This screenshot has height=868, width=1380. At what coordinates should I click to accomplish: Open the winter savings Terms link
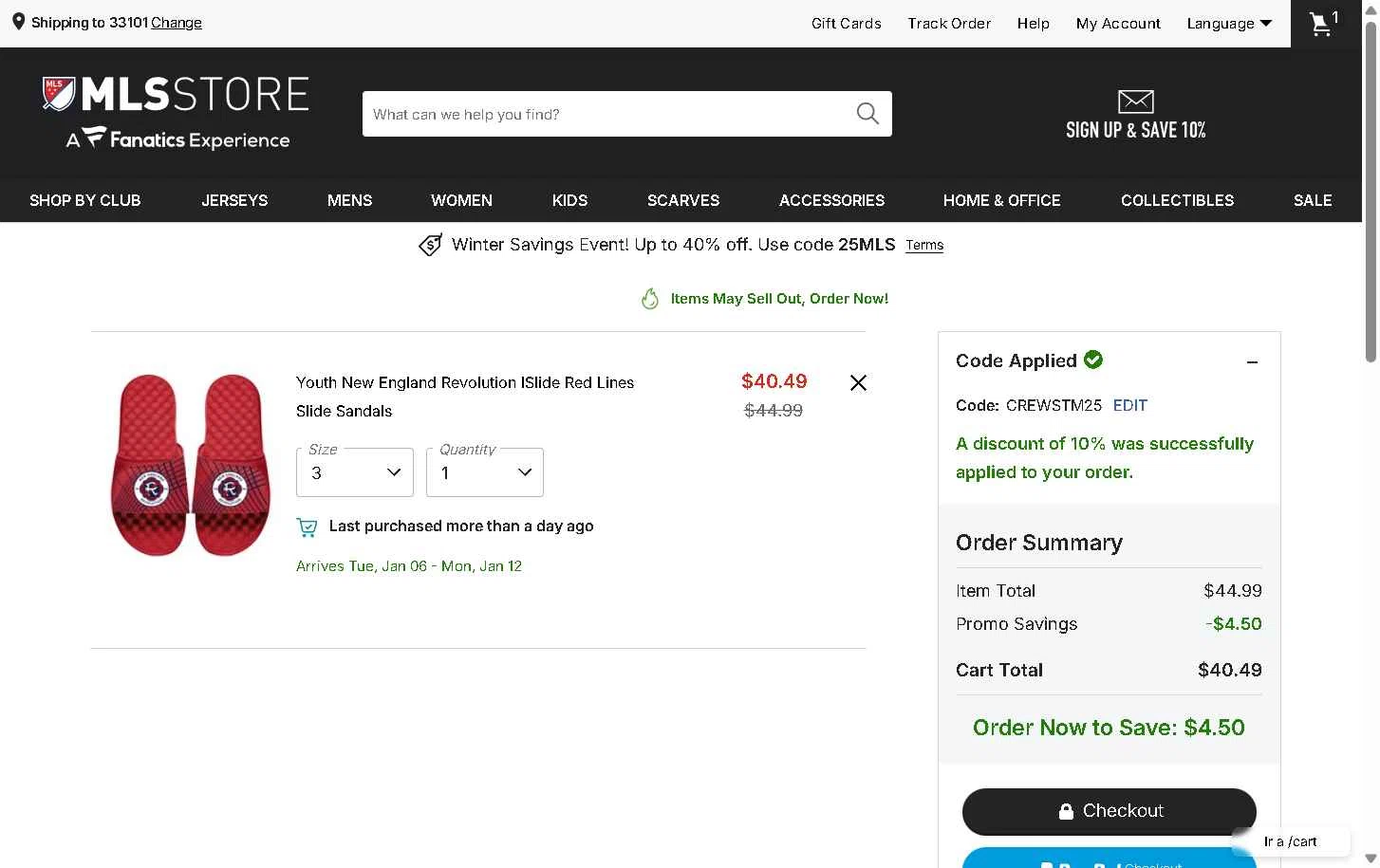pyautogui.click(x=924, y=246)
